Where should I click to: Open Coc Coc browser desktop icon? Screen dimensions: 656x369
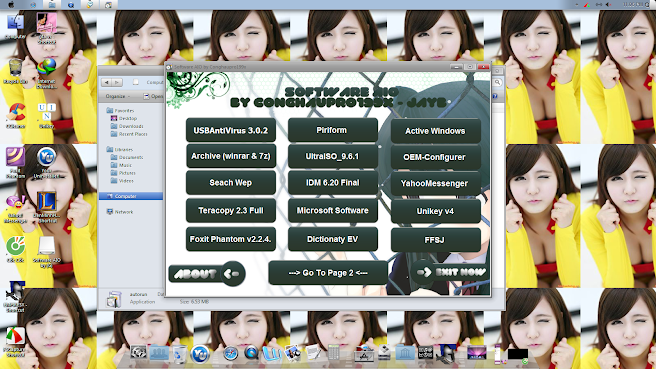click(15, 250)
